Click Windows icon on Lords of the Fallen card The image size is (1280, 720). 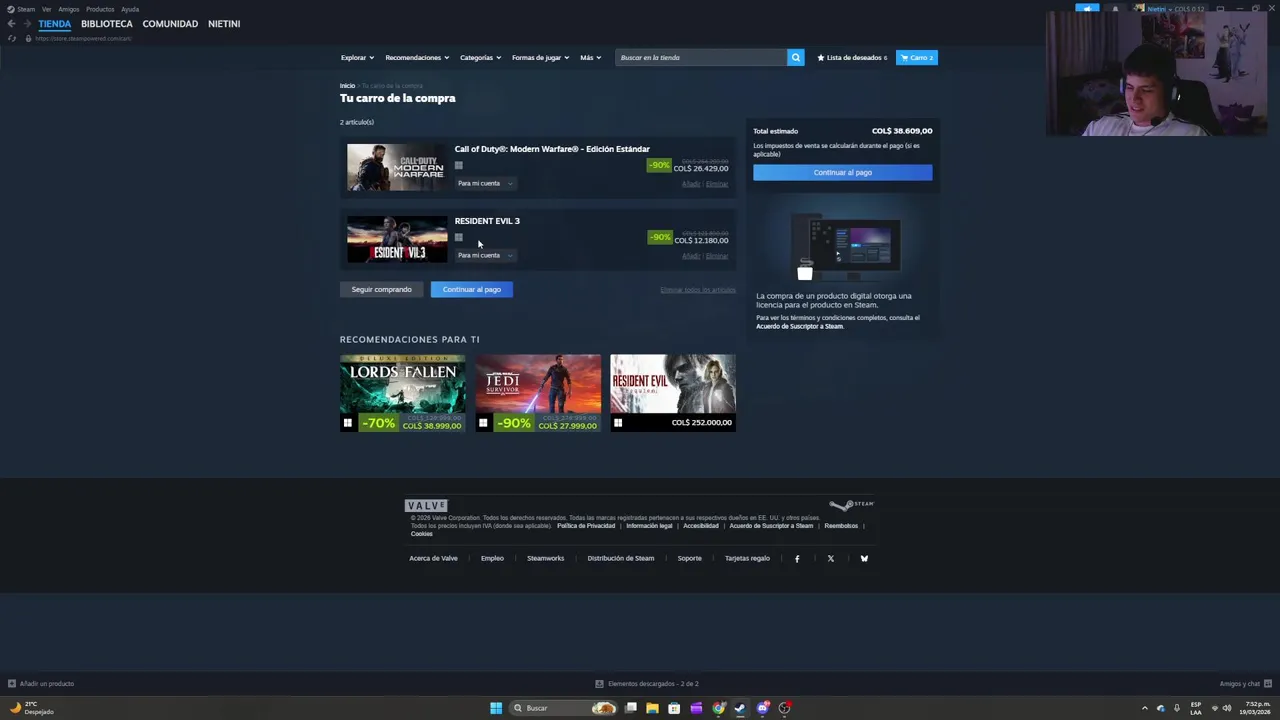coord(348,423)
